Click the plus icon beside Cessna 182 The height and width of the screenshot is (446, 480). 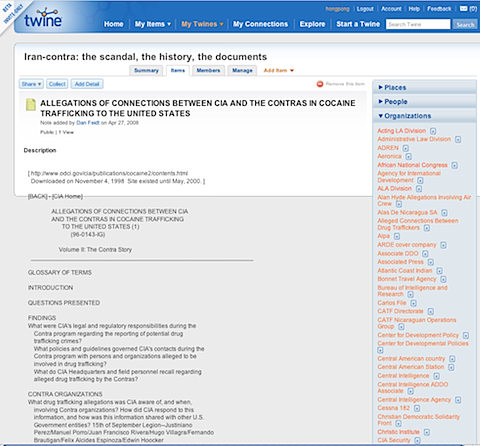pyautogui.click(x=417, y=408)
